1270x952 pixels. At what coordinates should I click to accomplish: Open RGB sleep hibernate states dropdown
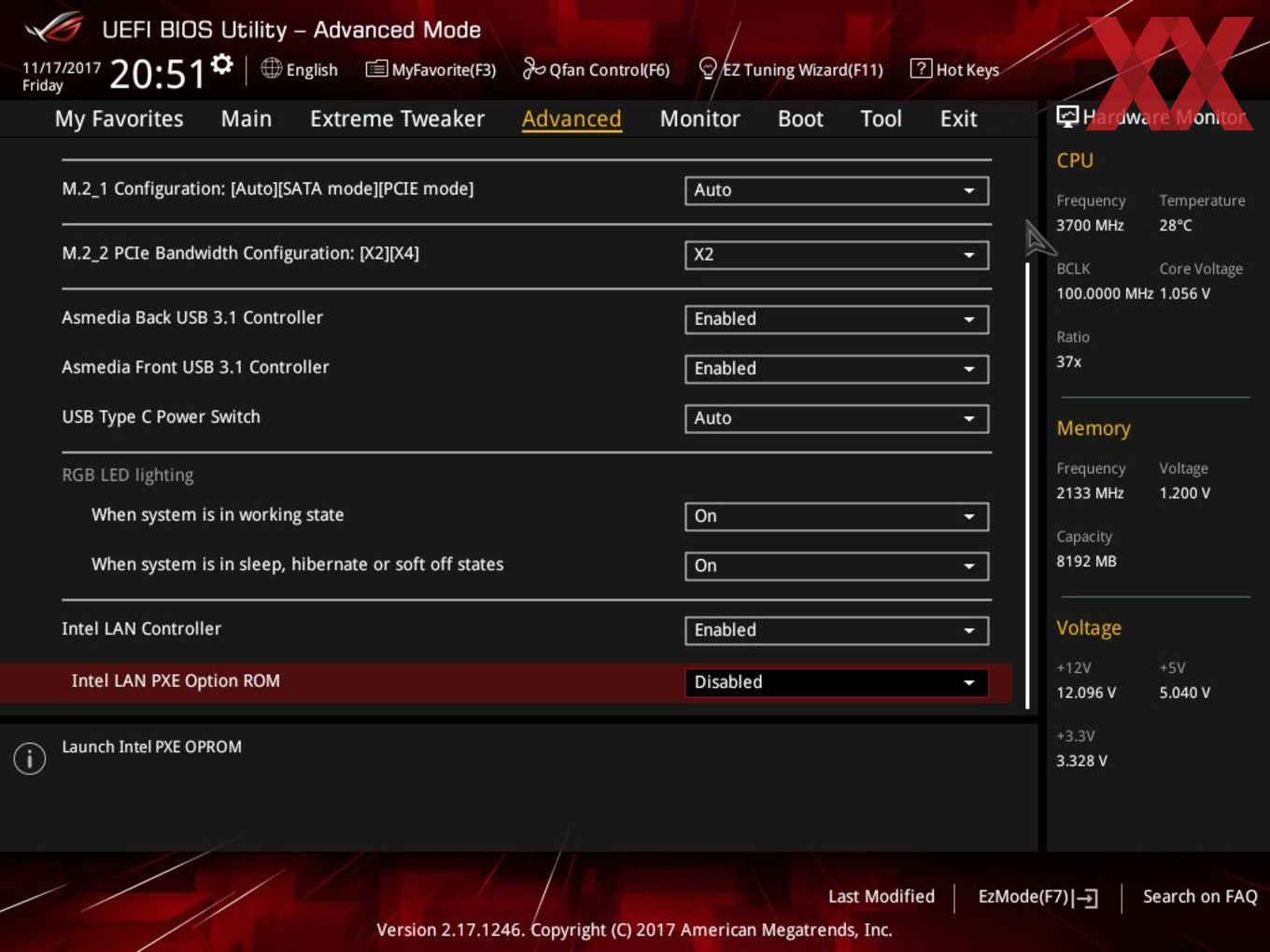coord(837,566)
